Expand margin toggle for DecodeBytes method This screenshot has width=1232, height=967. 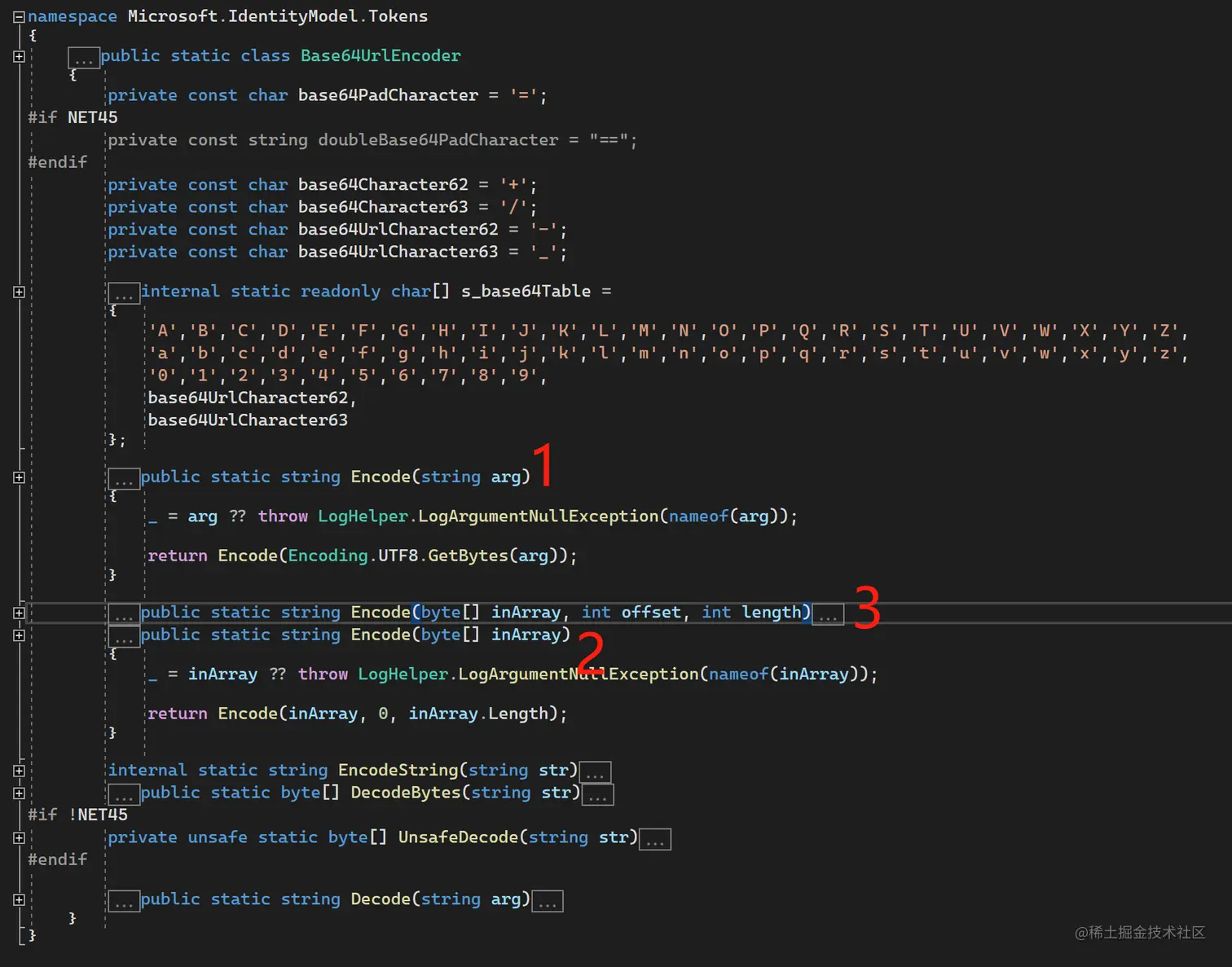[19, 793]
